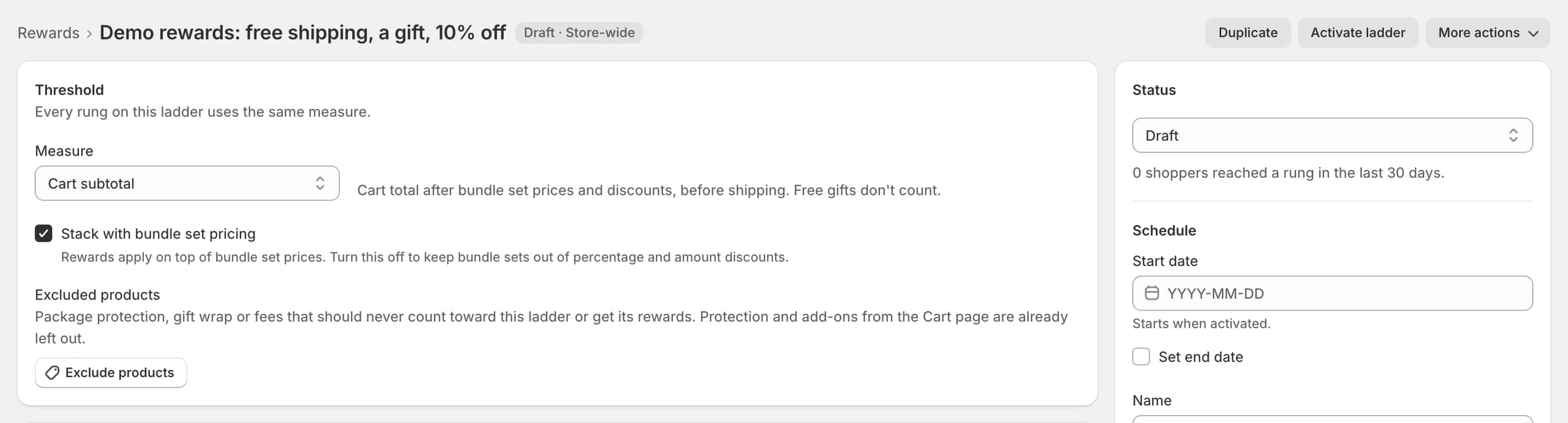1568x423 pixels.
Task: Click the Duplicate button
Action: point(1248,33)
